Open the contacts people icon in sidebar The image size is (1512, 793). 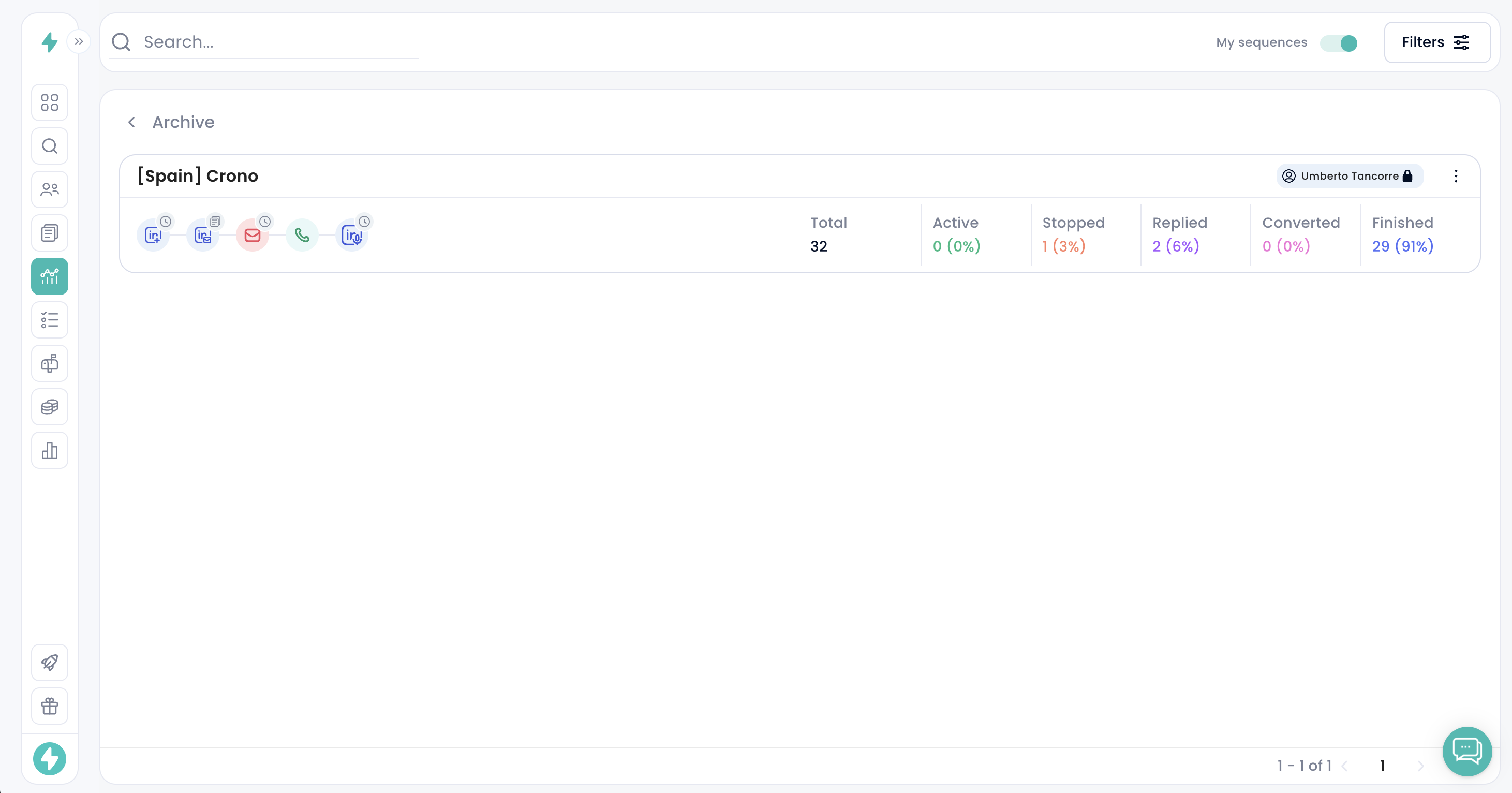[50, 189]
